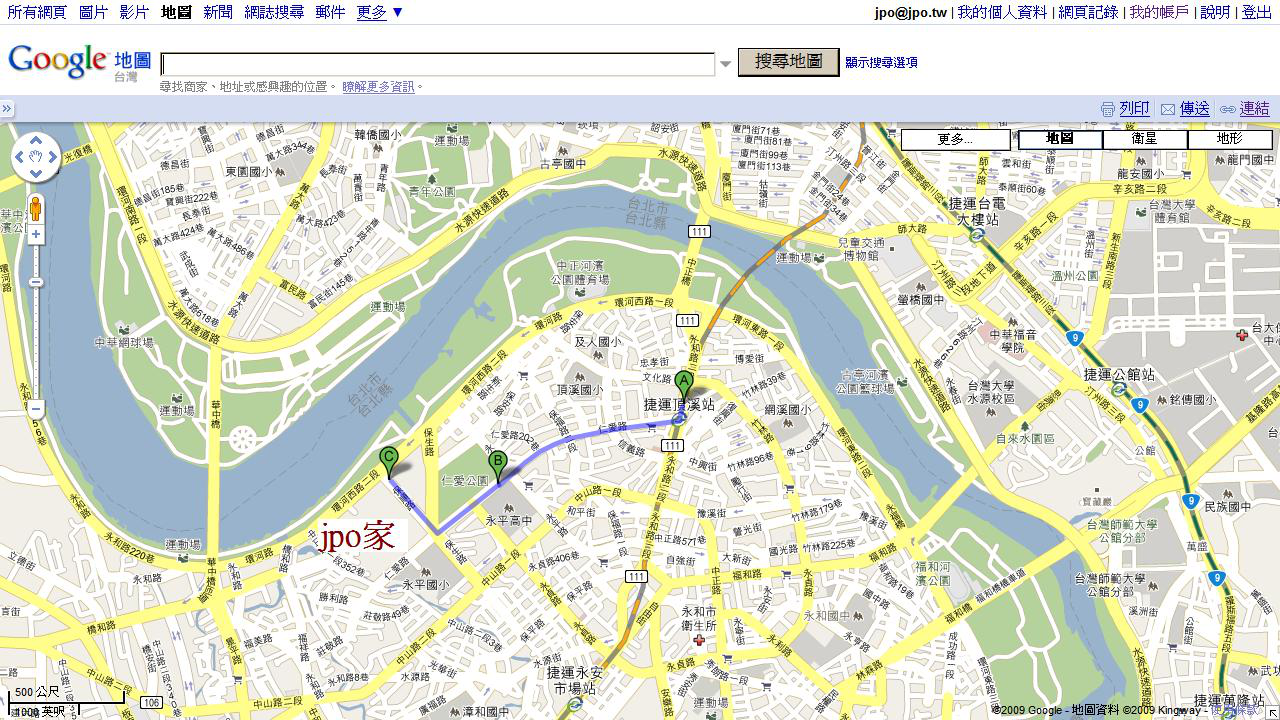Click the 傳送 send link
Screen dimensions: 1280x720
pos(1194,109)
